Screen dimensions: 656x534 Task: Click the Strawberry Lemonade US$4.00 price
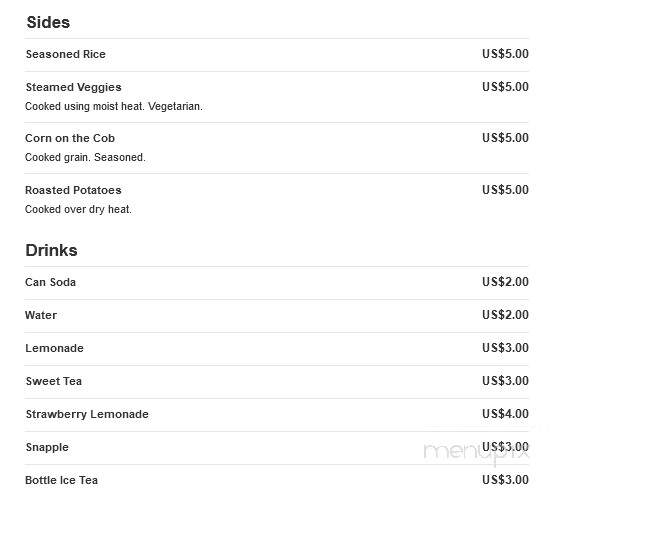click(505, 414)
